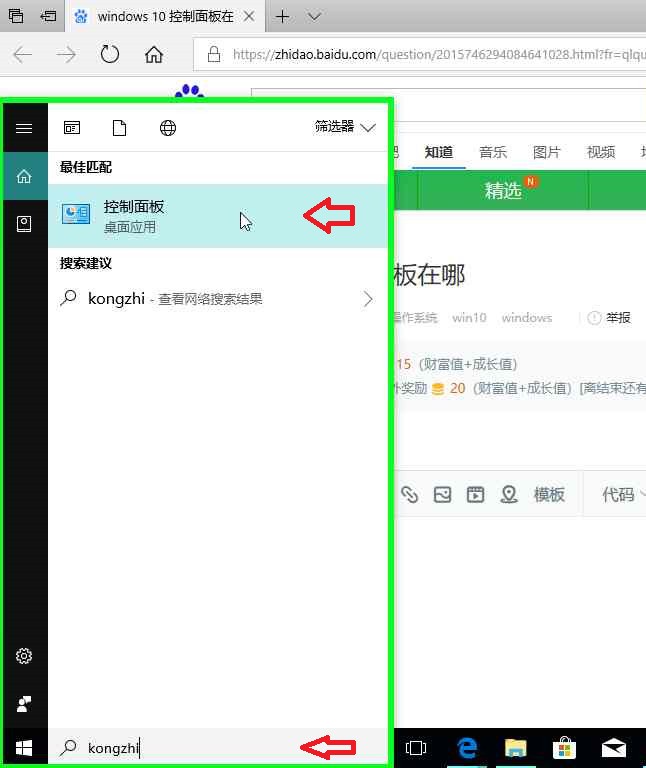Screen dimensions: 646x768
Task: Select the windows 10 控制面板 browser tab
Action: pos(165,17)
